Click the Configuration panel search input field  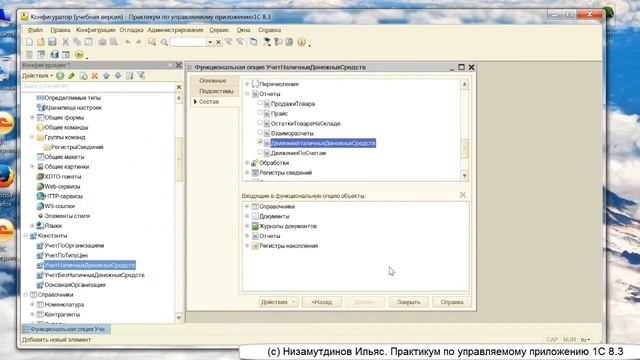pos(98,87)
